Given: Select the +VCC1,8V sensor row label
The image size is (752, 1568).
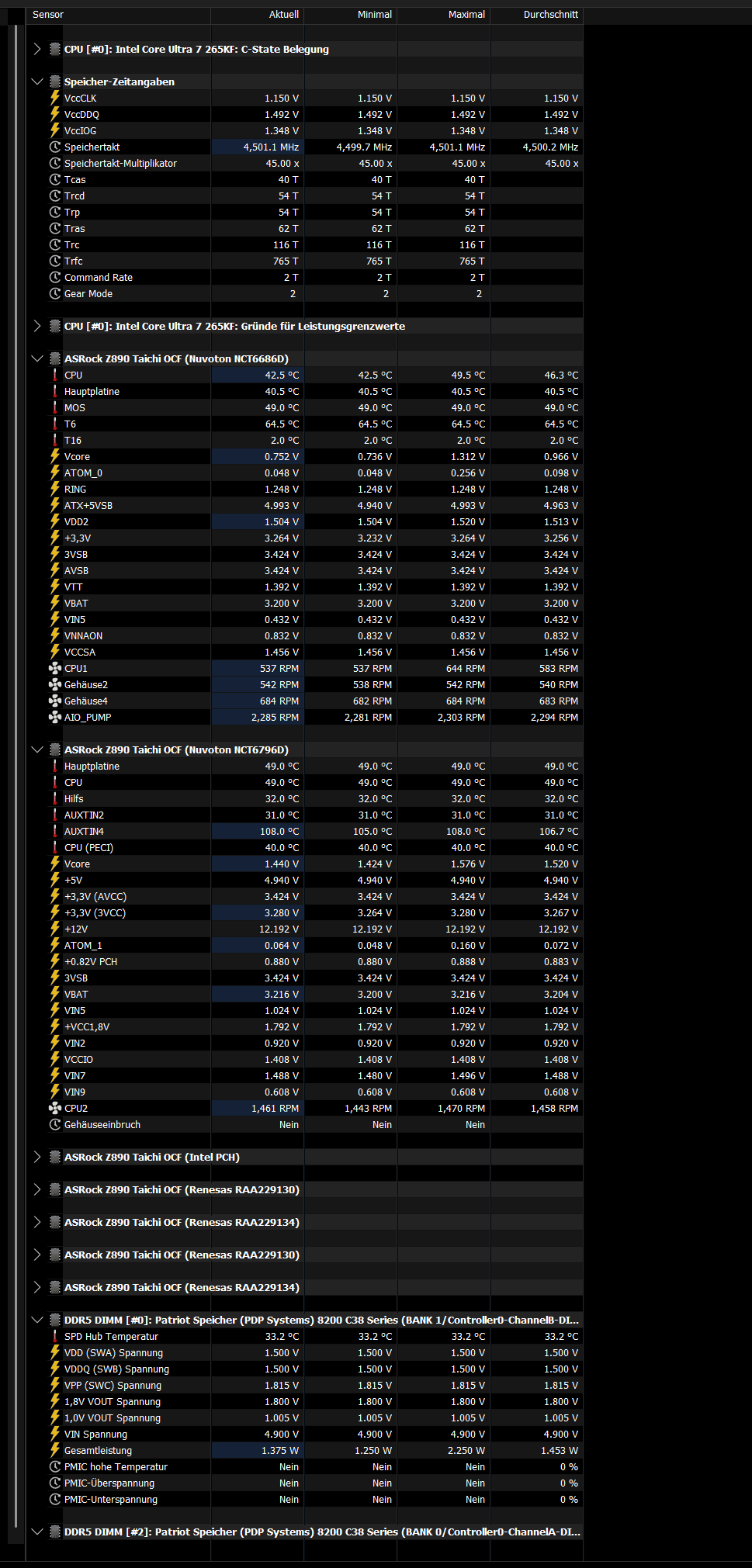Looking at the screenshot, I should 87,1026.
